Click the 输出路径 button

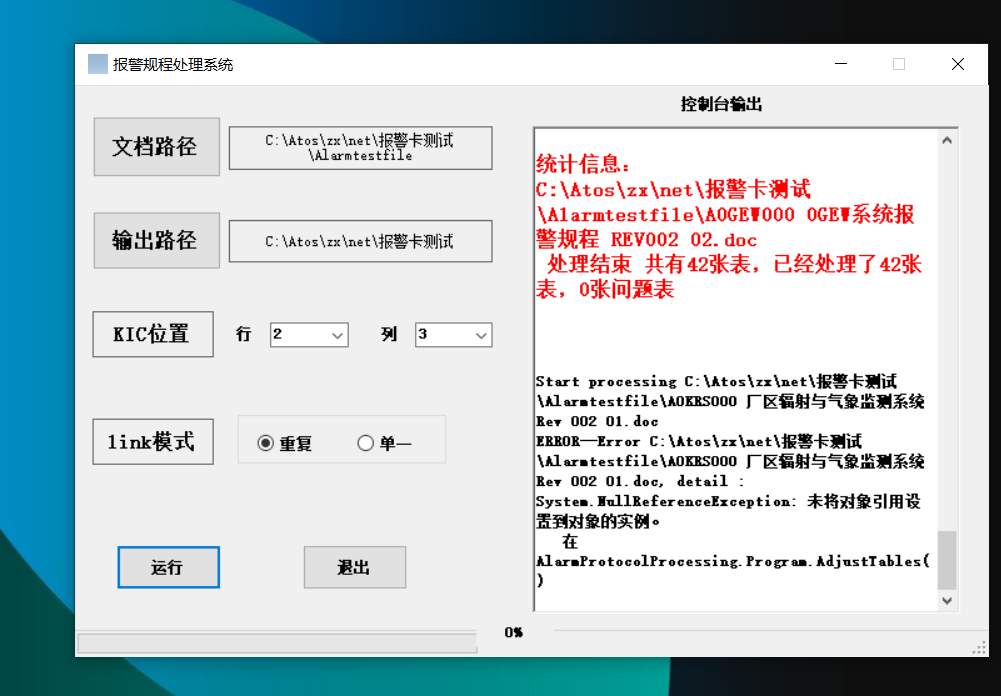pos(156,240)
